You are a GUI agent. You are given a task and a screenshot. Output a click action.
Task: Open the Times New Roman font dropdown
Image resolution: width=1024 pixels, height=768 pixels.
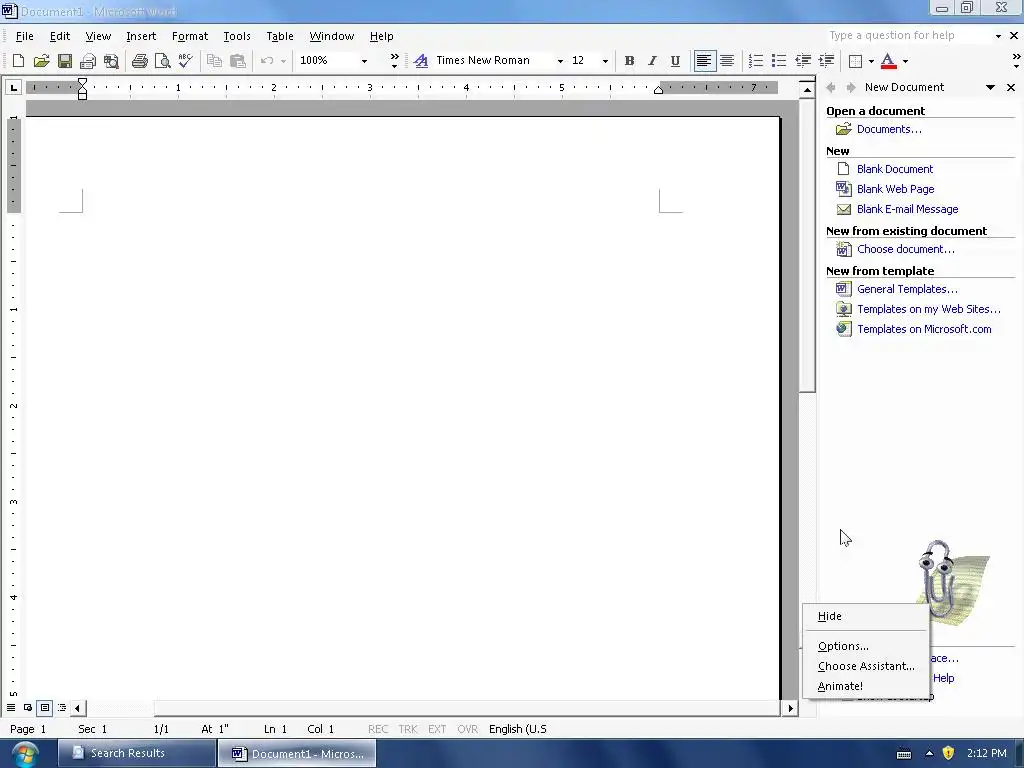(x=560, y=61)
